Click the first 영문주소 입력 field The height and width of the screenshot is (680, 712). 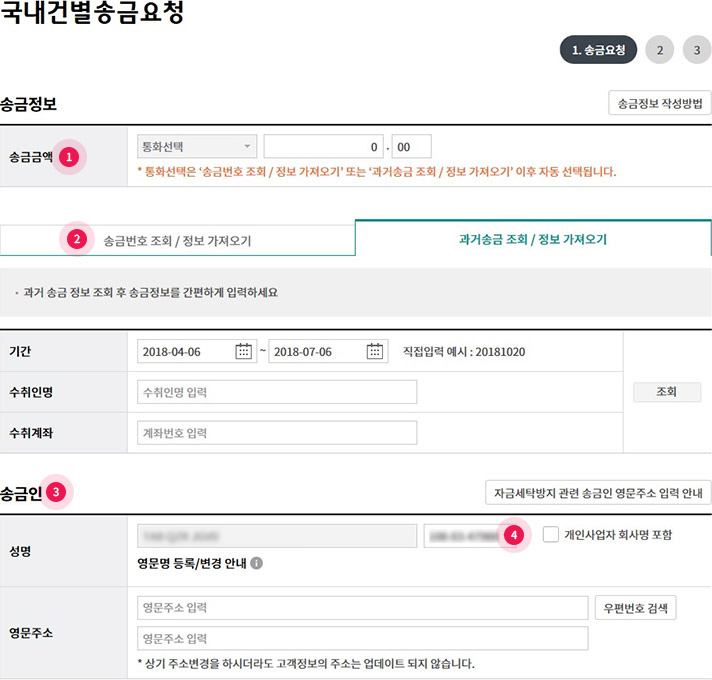tap(363, 608)
